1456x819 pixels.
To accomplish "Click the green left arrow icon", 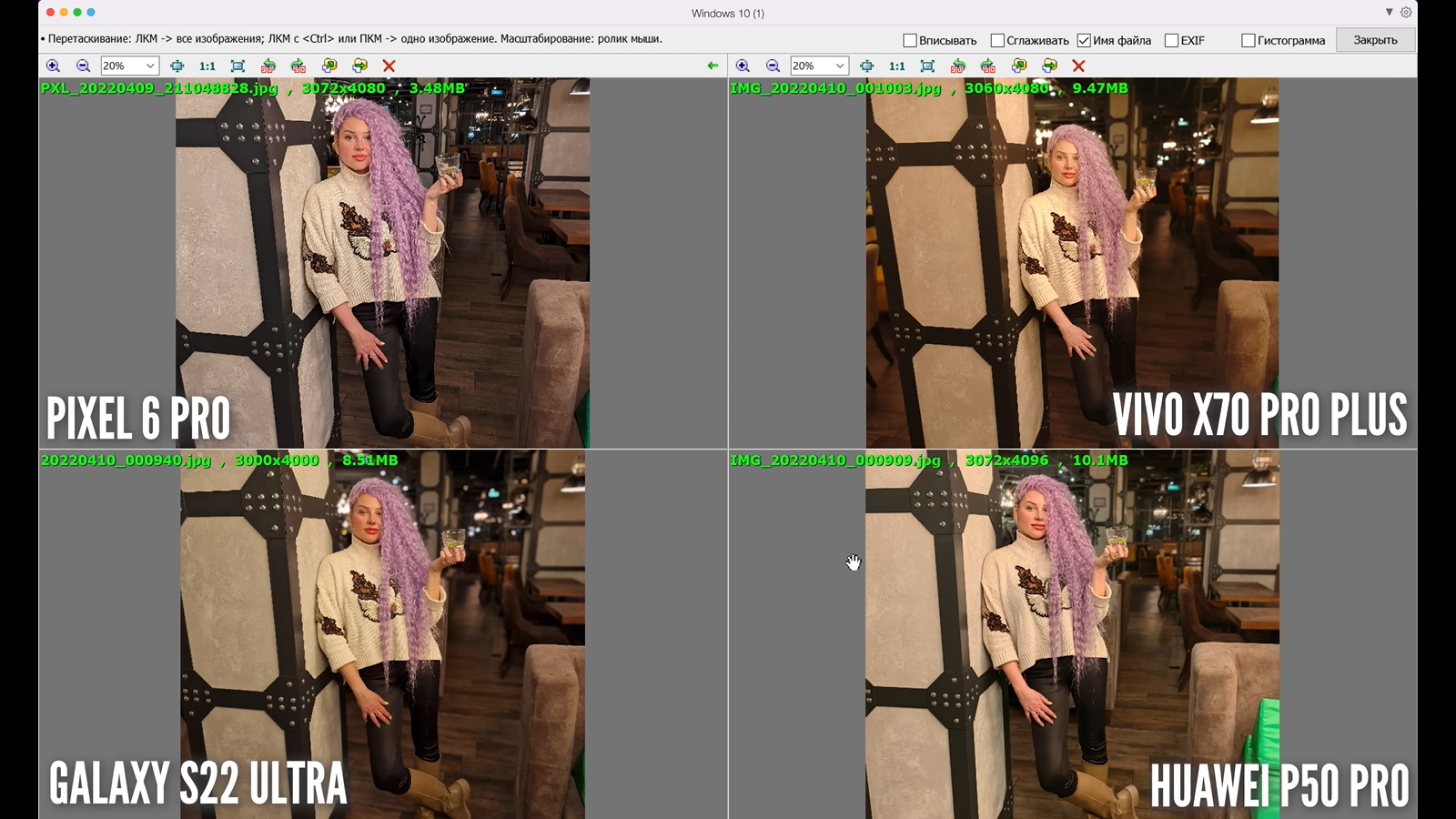I will 713,66.
